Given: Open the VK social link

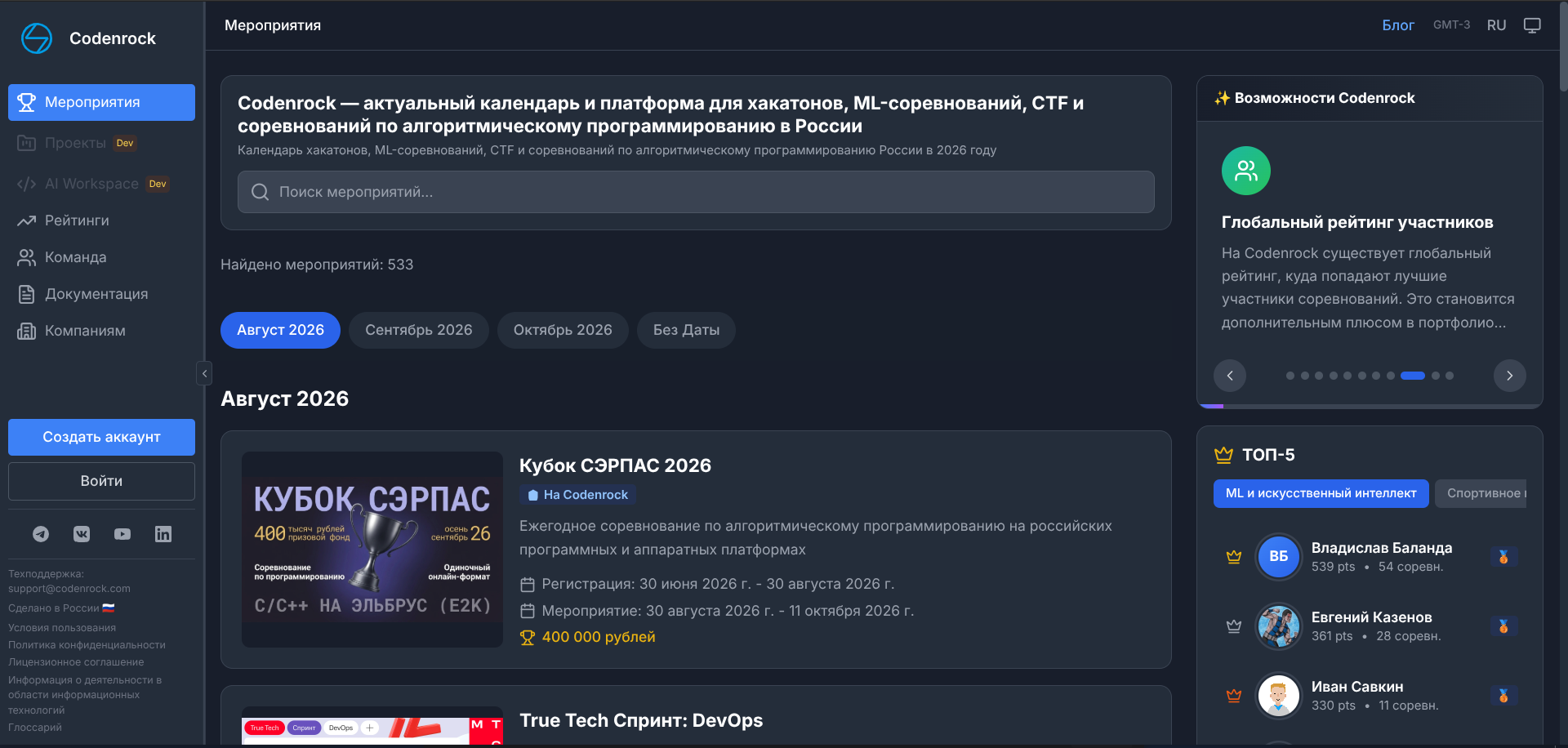Looking at the screenshot, I should tap(82, 534).
